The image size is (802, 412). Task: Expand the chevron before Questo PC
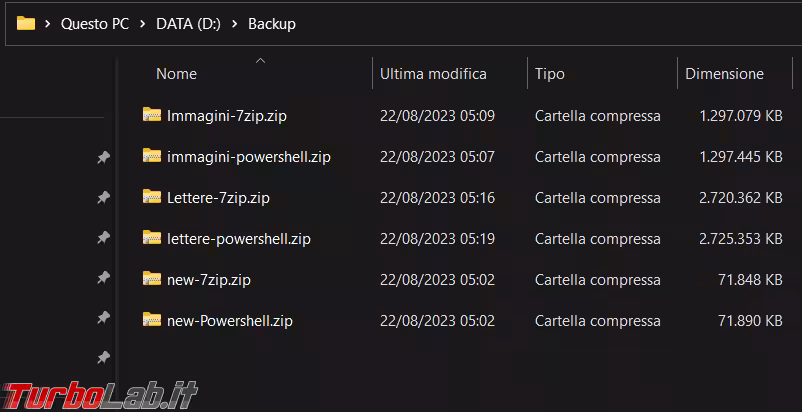coord(49,24)
